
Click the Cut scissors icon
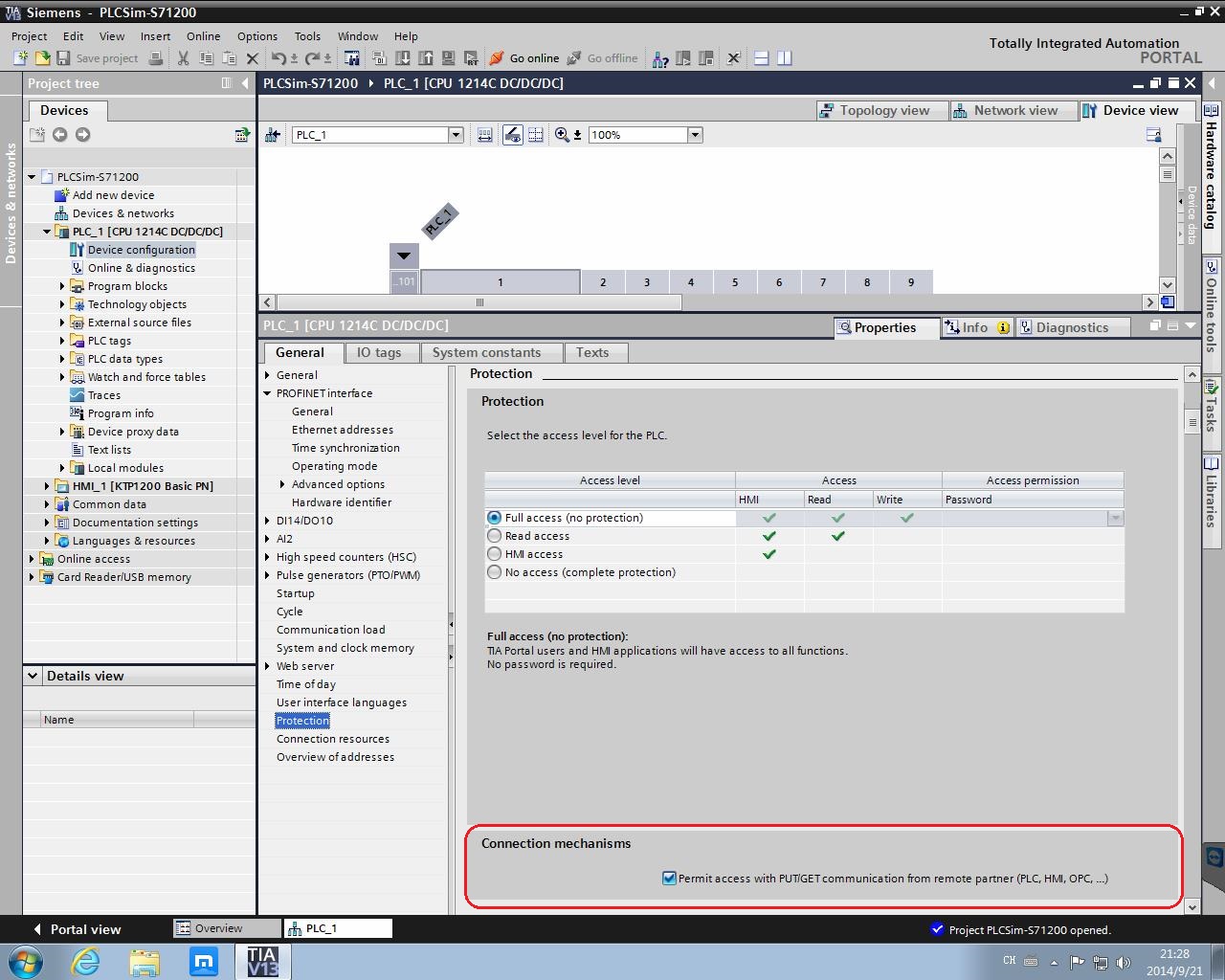[x=183, y=58]
